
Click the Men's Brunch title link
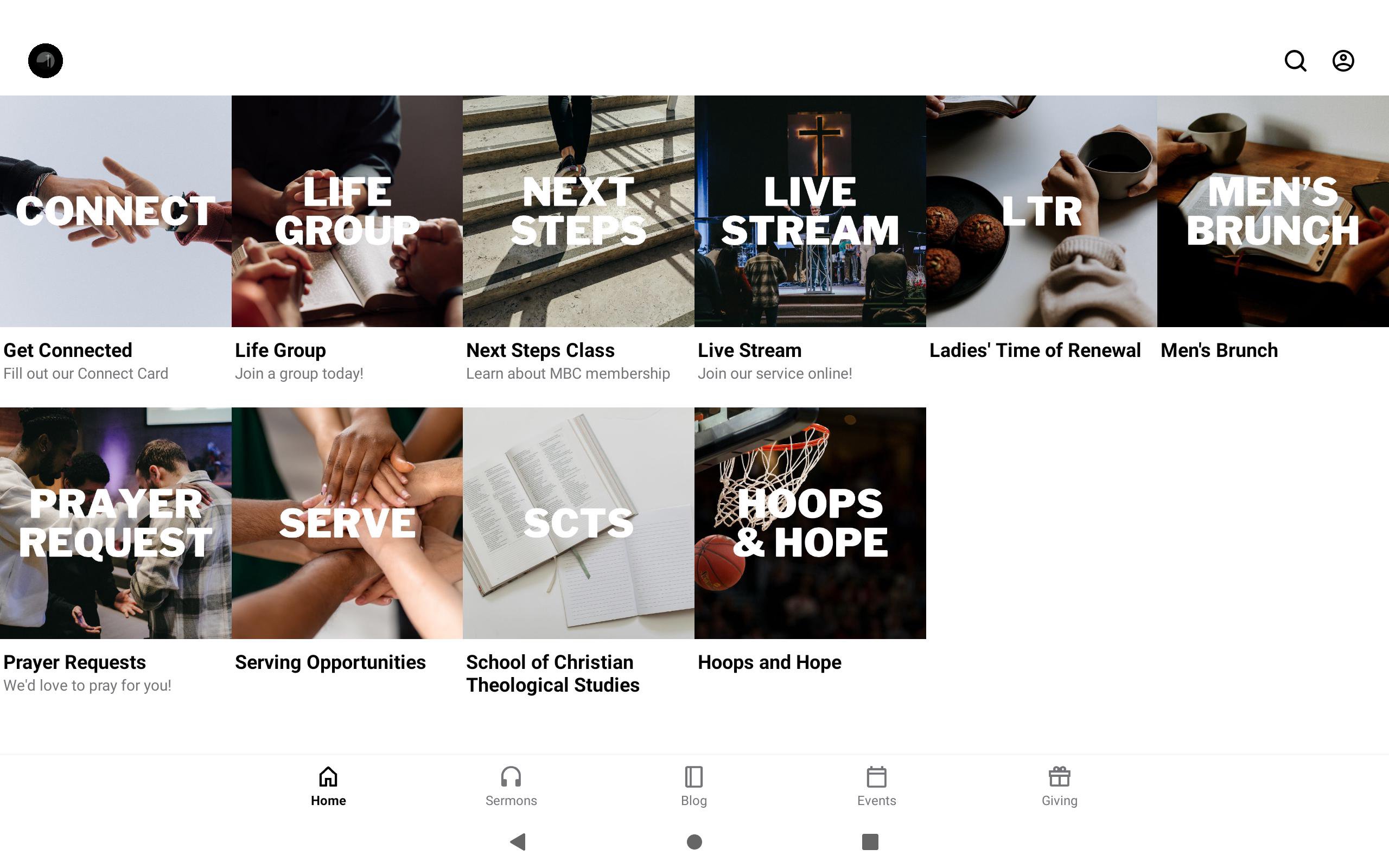(x=1219, y=350)
